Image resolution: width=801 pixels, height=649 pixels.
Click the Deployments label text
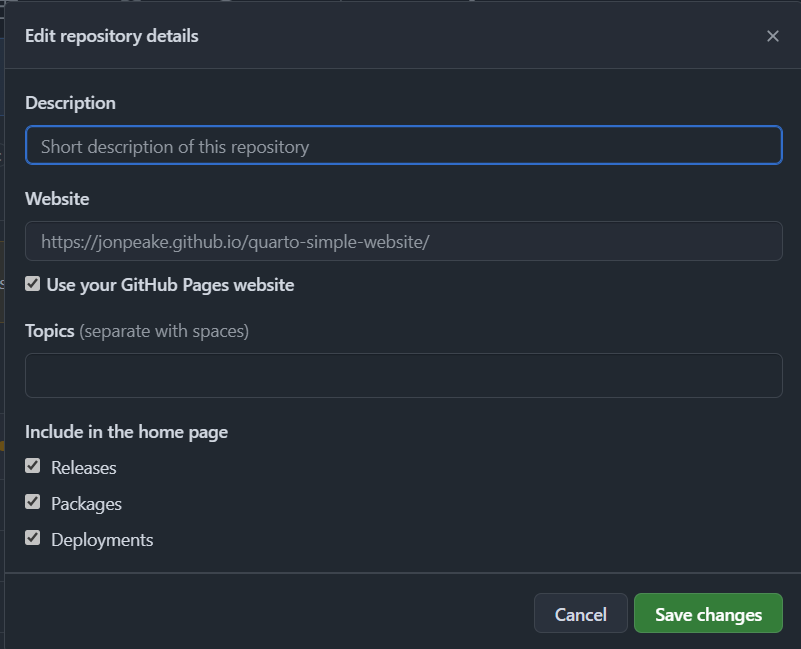point(102,540)
